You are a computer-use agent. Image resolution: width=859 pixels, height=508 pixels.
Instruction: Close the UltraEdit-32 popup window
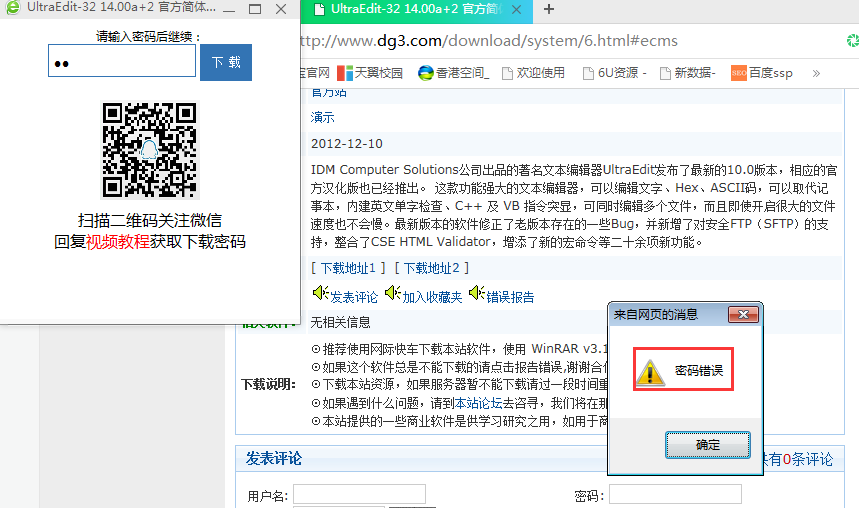[x=281, y=9]
